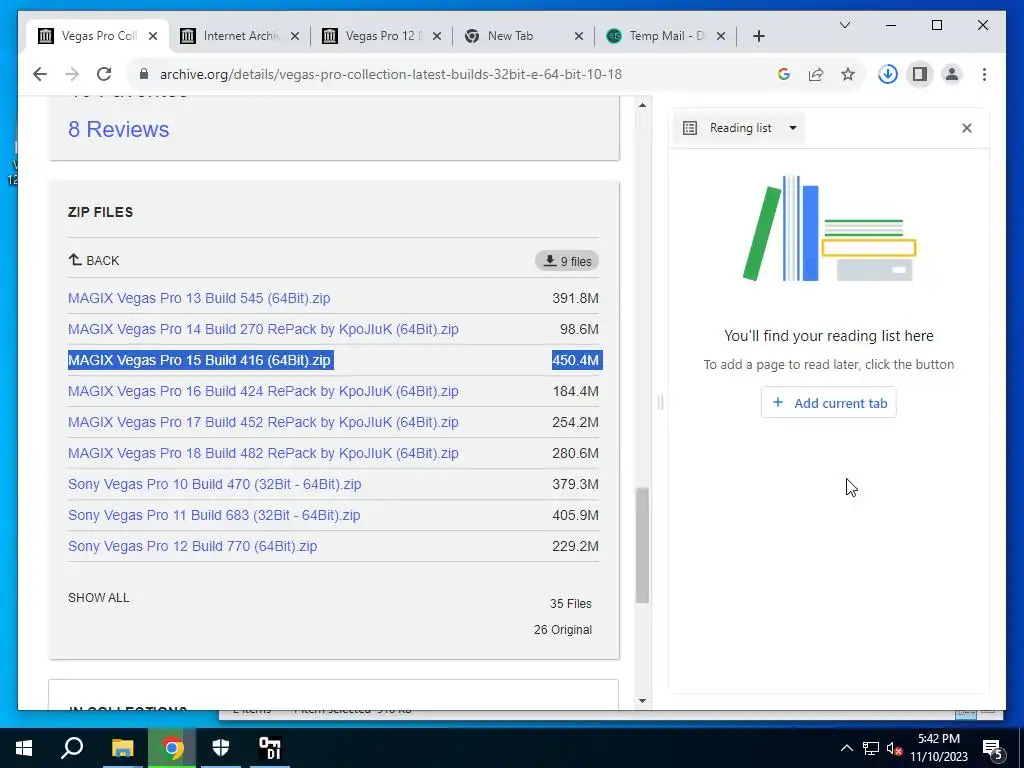
Task: Toggle the side panel button
Action: pyautogui.click(x=920, y=74)
